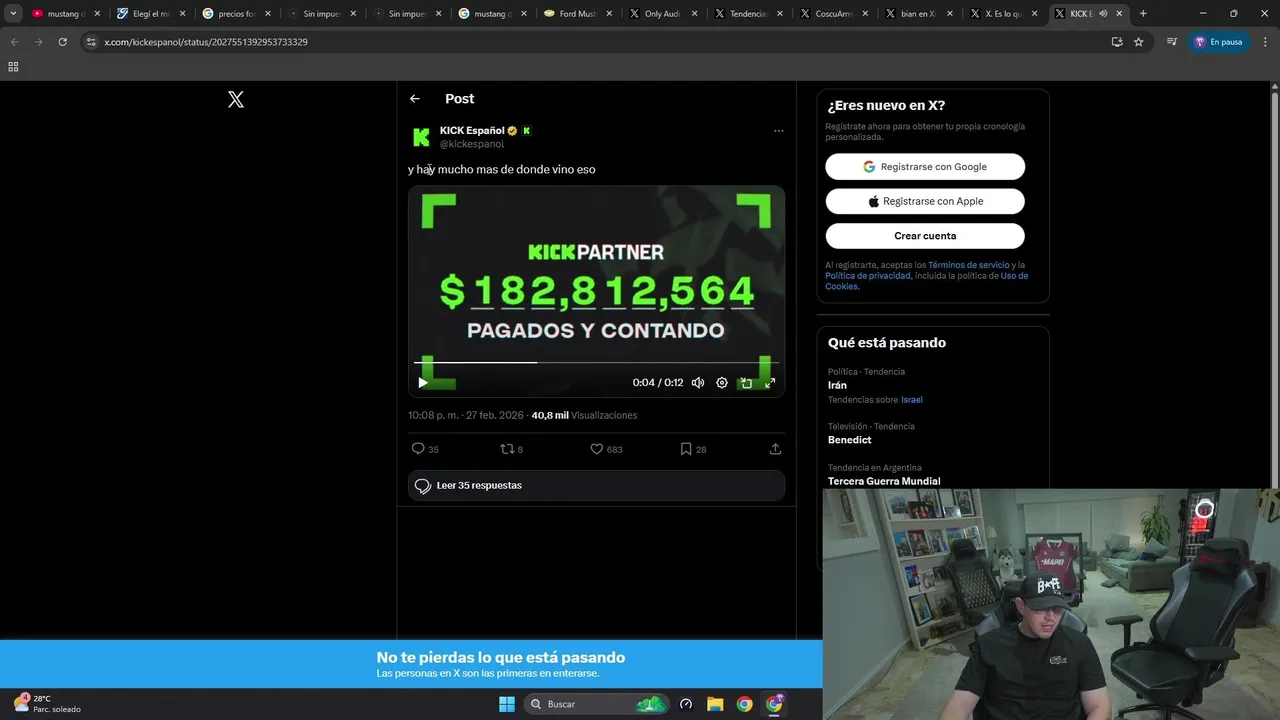Screen dimensions: 1280x720
Task: Toggle picture-in-picture on the video
Action: pyautogui.click(x=746, y=382)
